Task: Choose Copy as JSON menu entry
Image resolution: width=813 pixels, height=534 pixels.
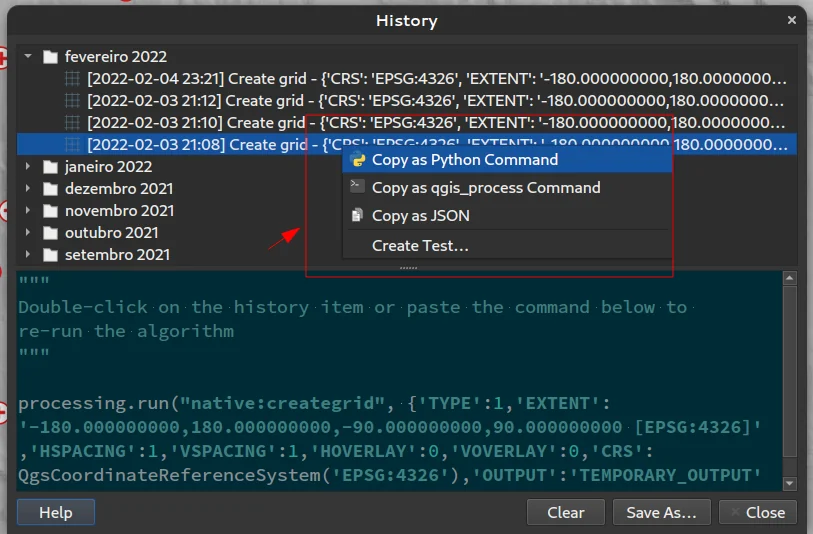Action: [420, 215]
